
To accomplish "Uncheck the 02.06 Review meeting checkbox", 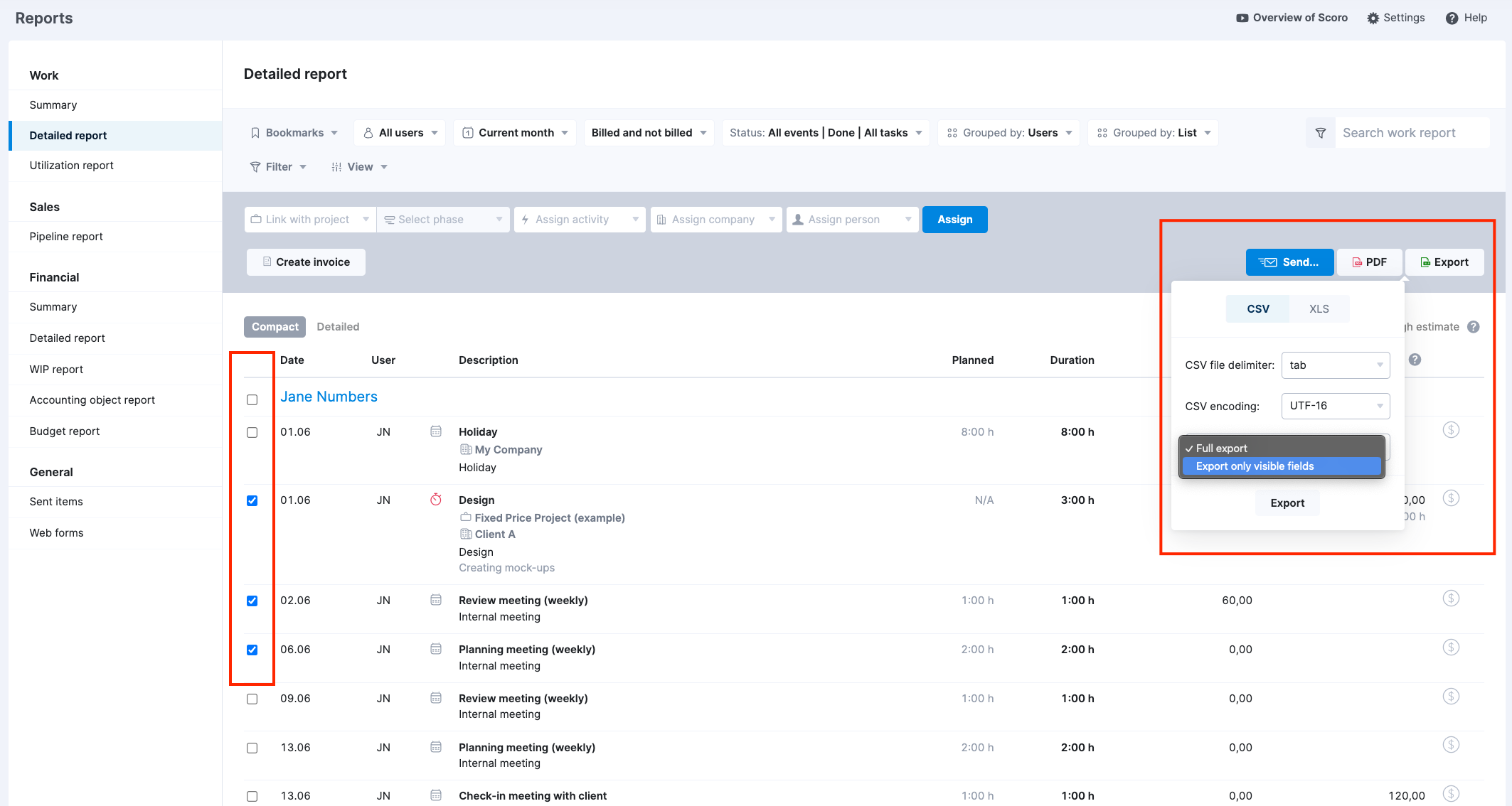I will tap(252, 601).
